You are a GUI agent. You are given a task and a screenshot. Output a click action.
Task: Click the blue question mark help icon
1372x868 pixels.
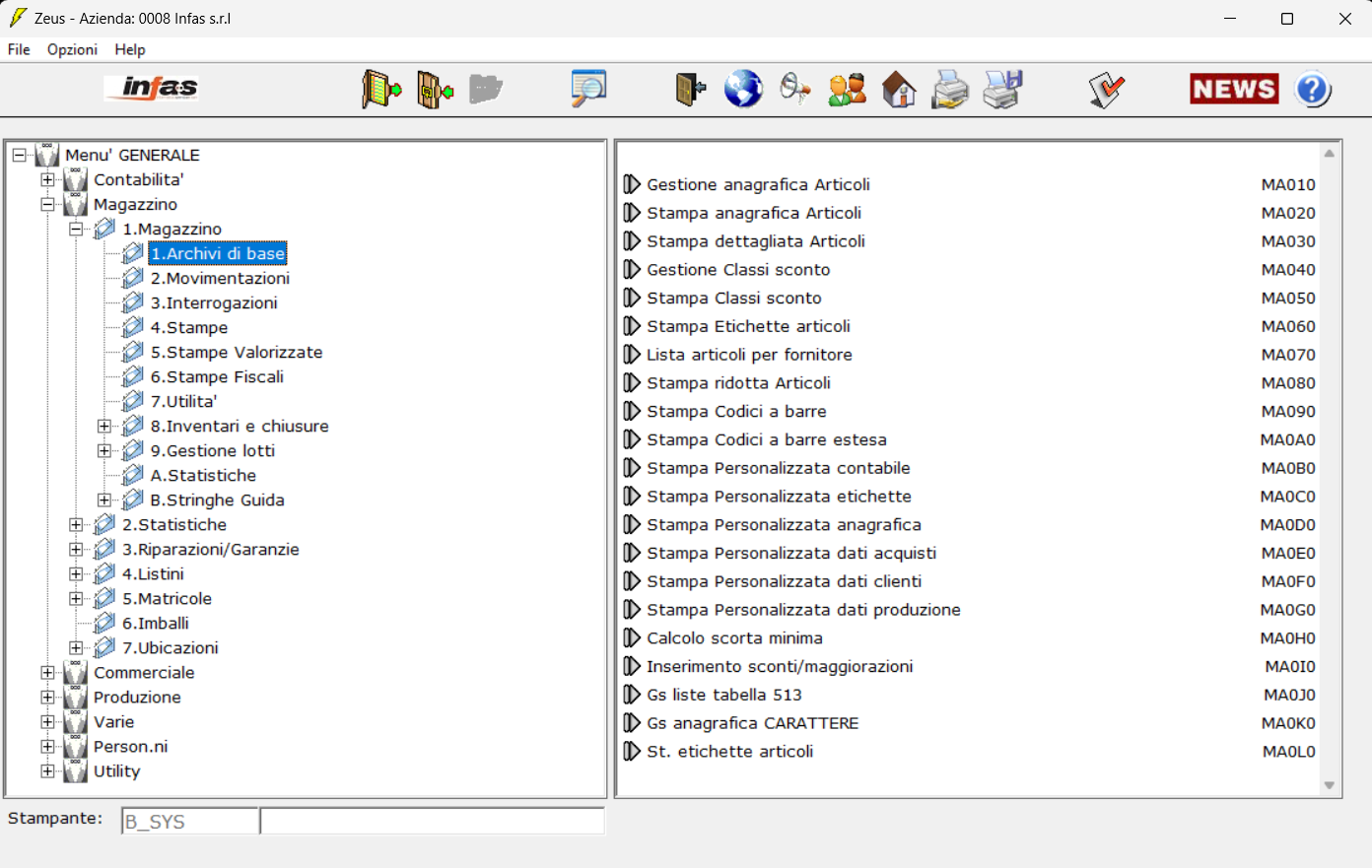[x=1313, y=90]
